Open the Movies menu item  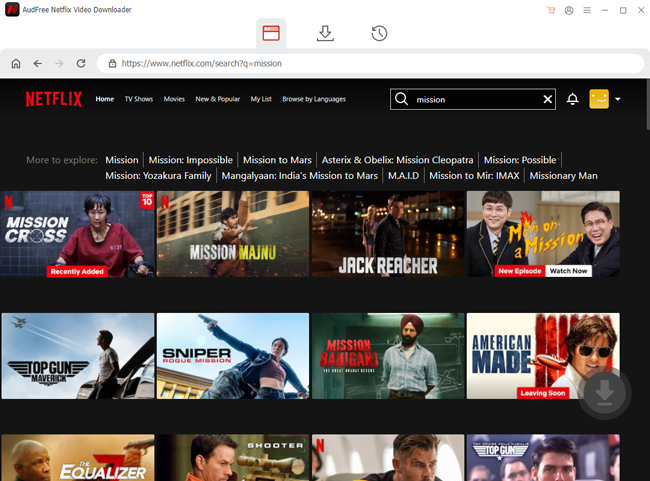point(174,99)
